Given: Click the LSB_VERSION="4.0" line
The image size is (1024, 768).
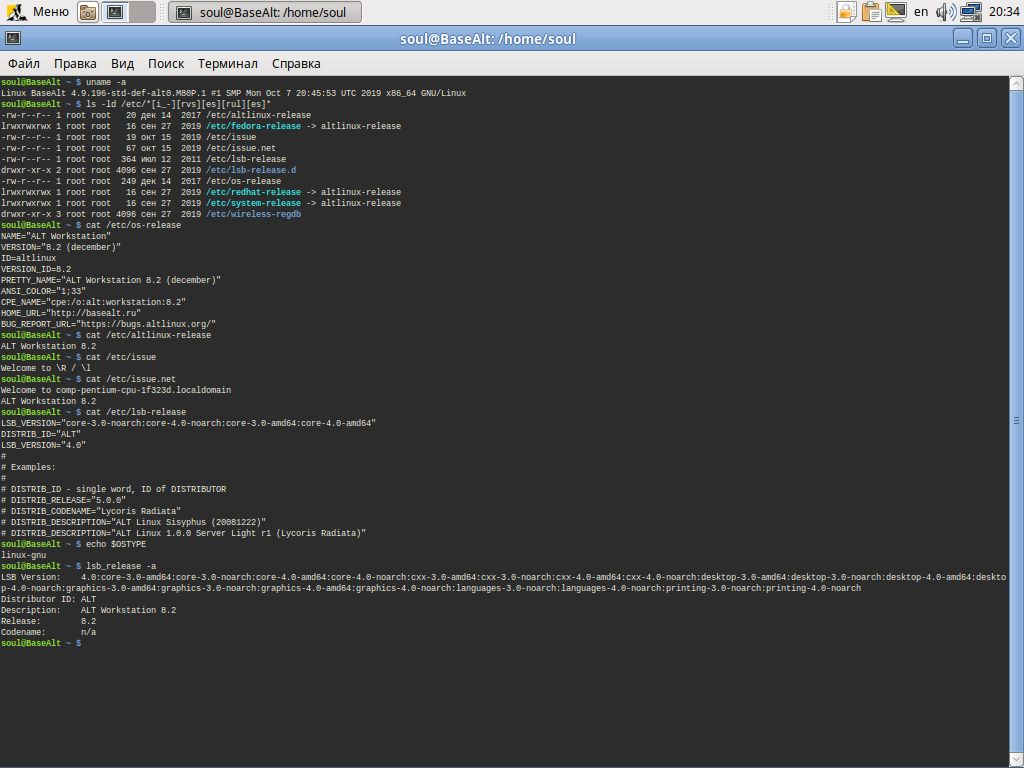Looking at the screenshot, I should (43, 445).
